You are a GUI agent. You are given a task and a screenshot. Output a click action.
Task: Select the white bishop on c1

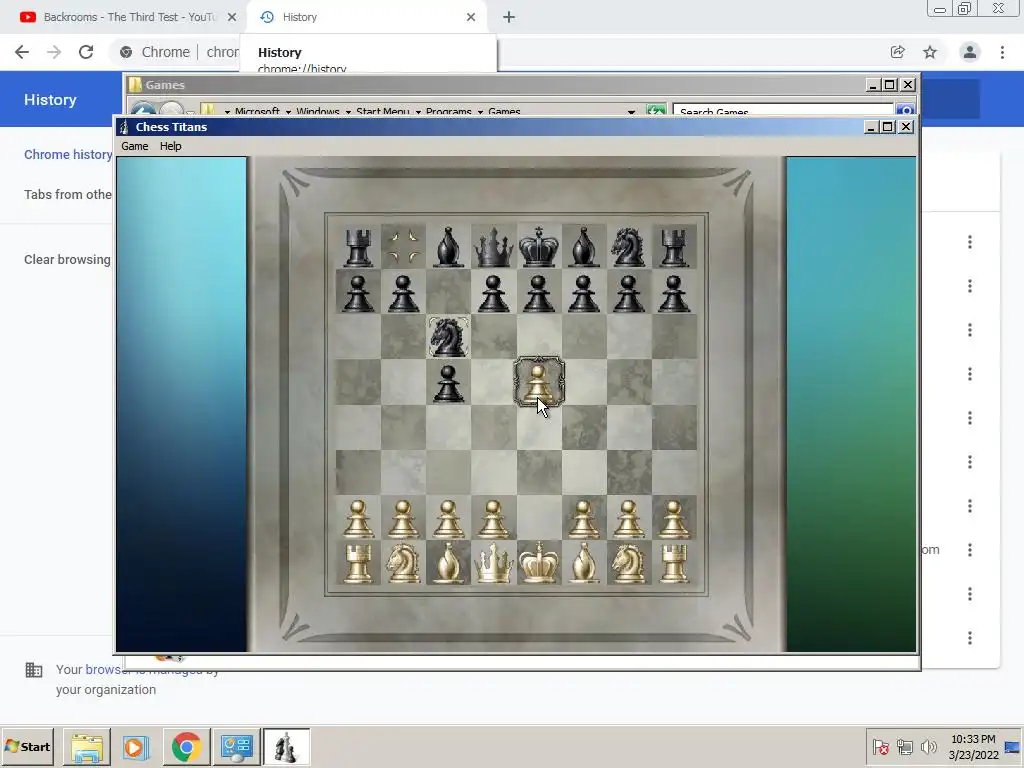click(448, 563)
